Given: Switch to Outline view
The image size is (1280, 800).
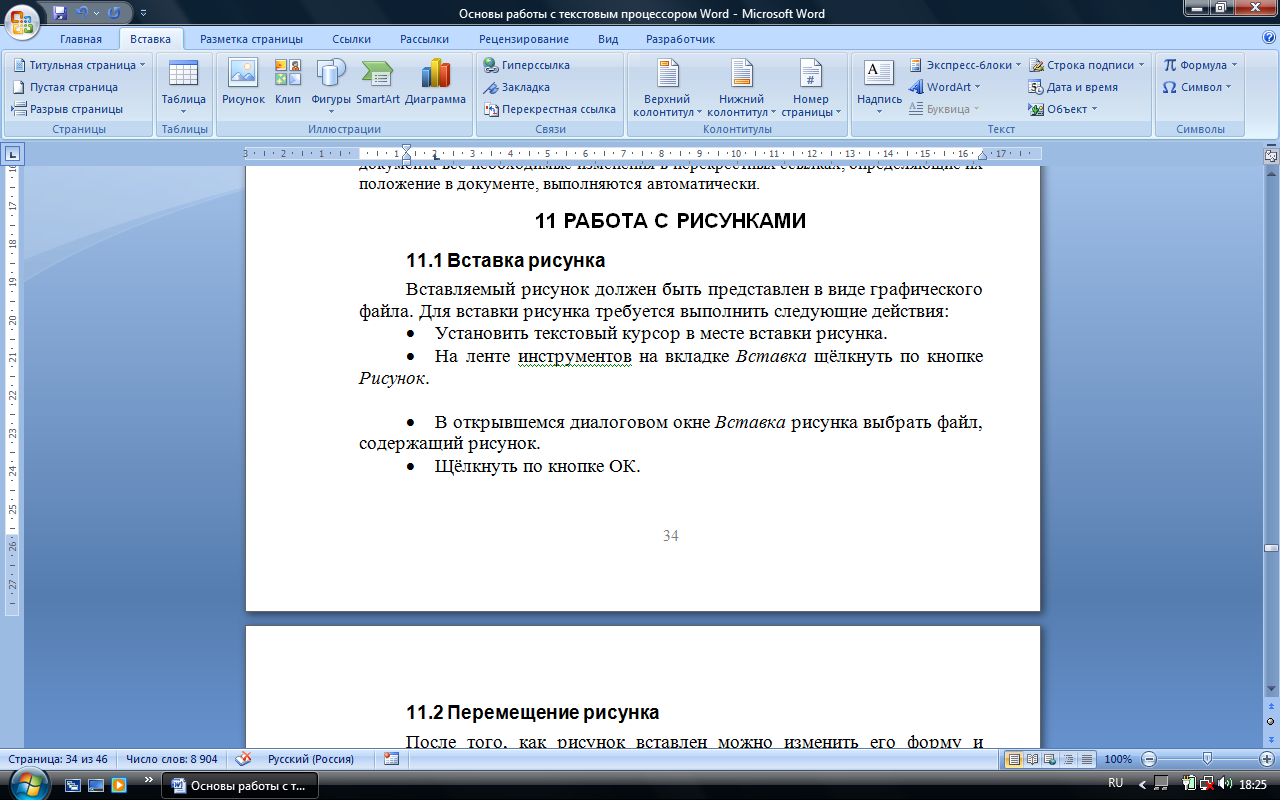Looking at the screenshot, I should tap(1069, 759).
